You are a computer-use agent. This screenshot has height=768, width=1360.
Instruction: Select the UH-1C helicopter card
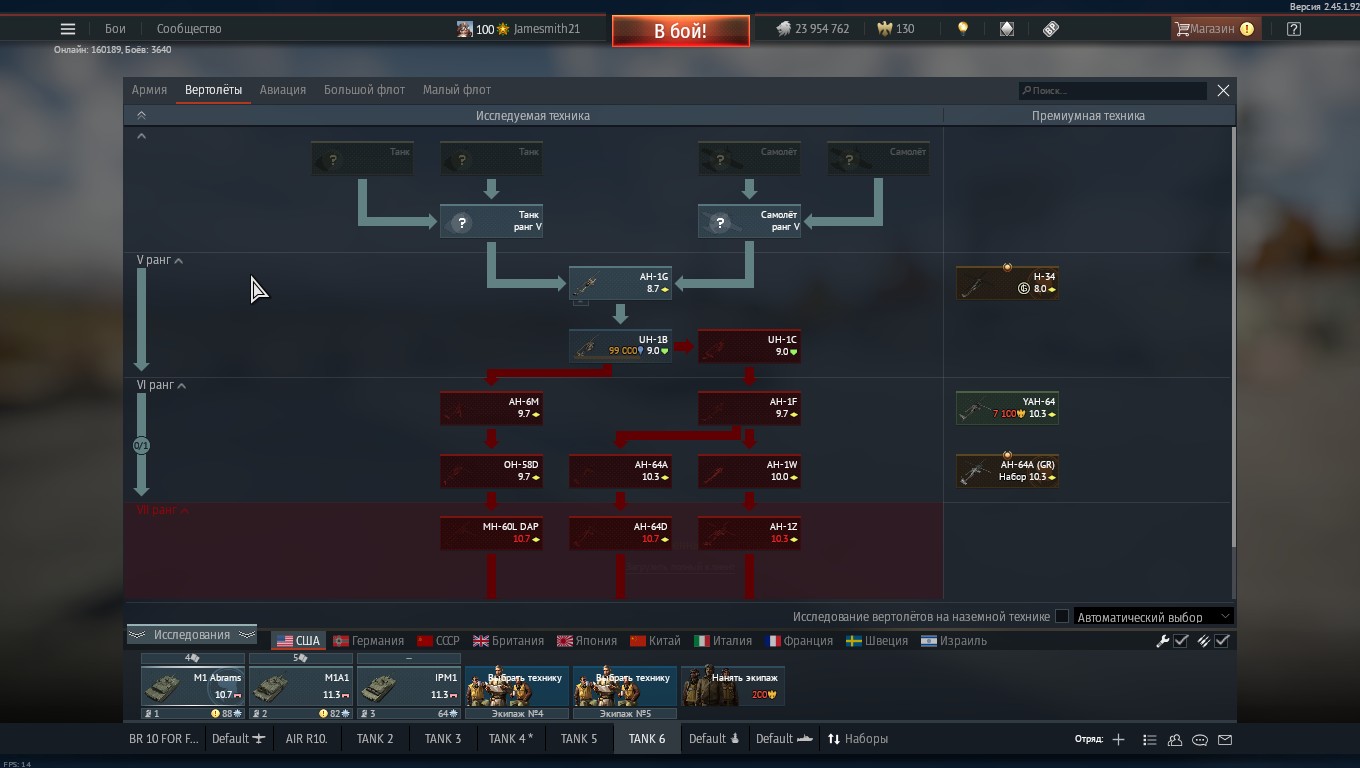749,346
